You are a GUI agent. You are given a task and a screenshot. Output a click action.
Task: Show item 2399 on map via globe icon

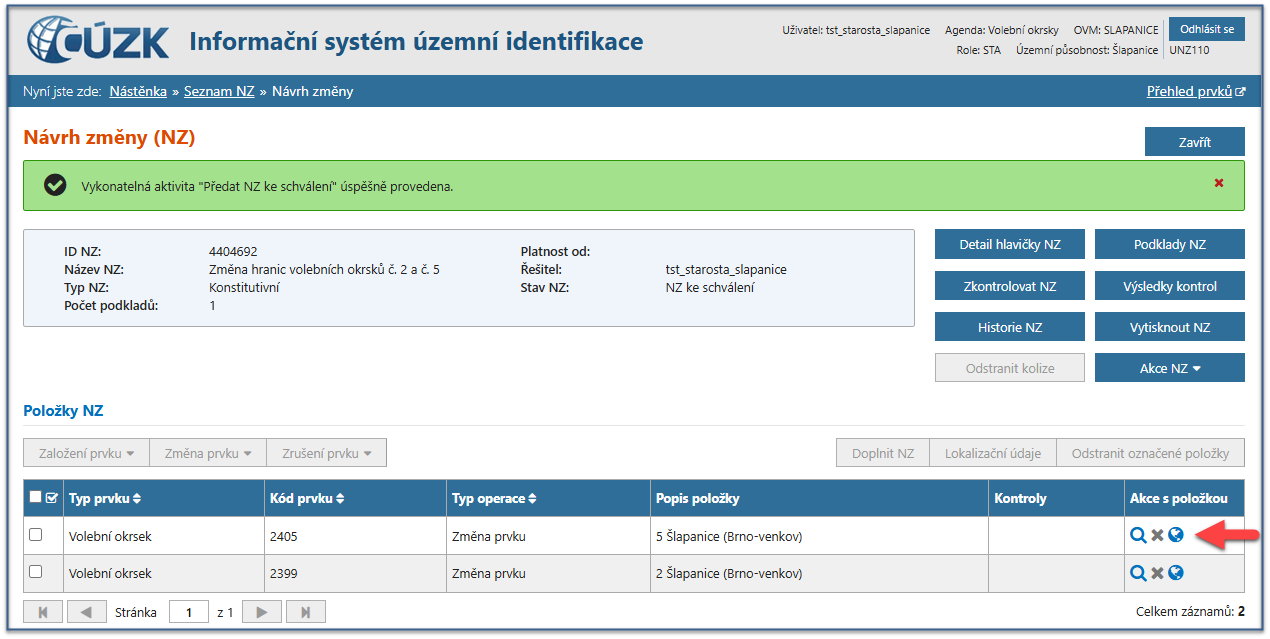pos(1176,573)
